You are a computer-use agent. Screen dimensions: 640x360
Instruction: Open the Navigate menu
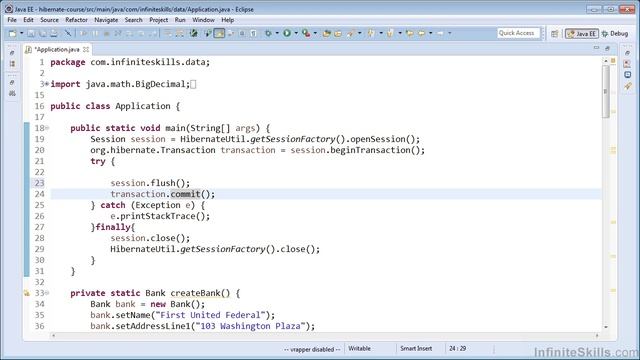click(106, 20)
